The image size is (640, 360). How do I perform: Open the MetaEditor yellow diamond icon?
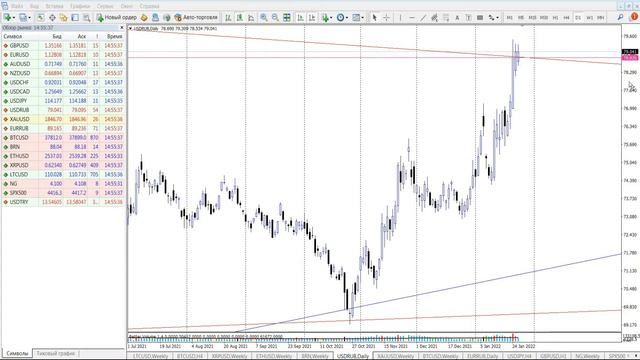click(x=144, y=18)
